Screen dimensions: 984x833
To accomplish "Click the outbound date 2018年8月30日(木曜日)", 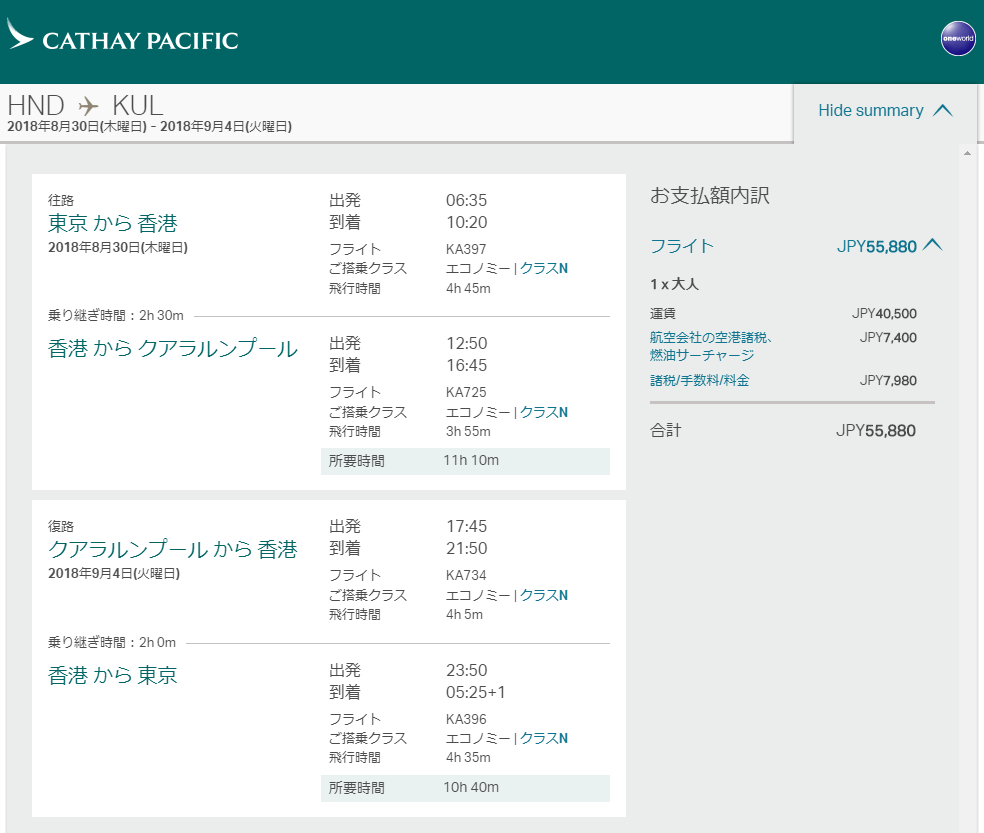I will pyautogui.click(x=118, y=247).
